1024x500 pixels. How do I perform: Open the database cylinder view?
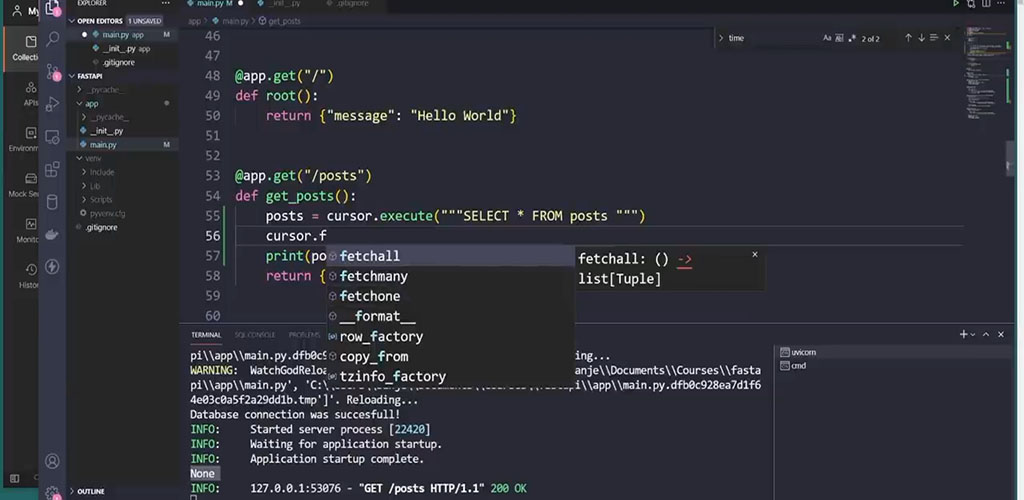click(x=52, y=202)
